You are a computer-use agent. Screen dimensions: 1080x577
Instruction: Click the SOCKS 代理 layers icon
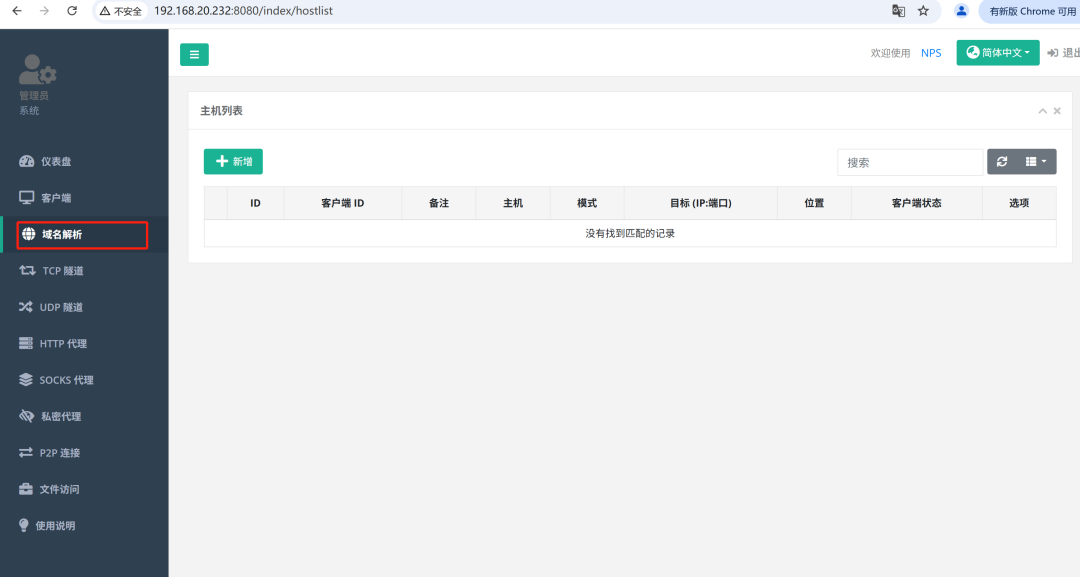(25, 379)
